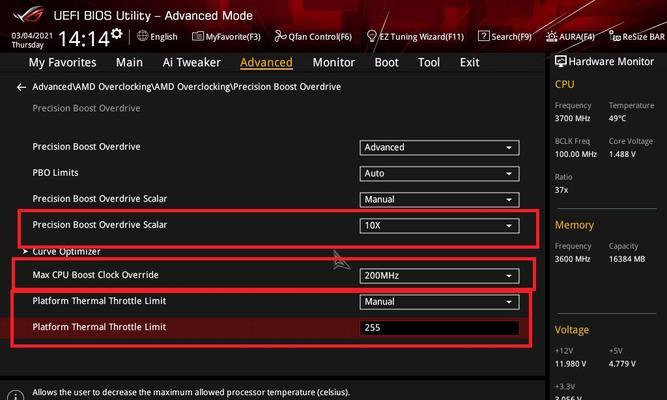
Task: Toggle the ReSize BAR option
Action: (636, 37)
